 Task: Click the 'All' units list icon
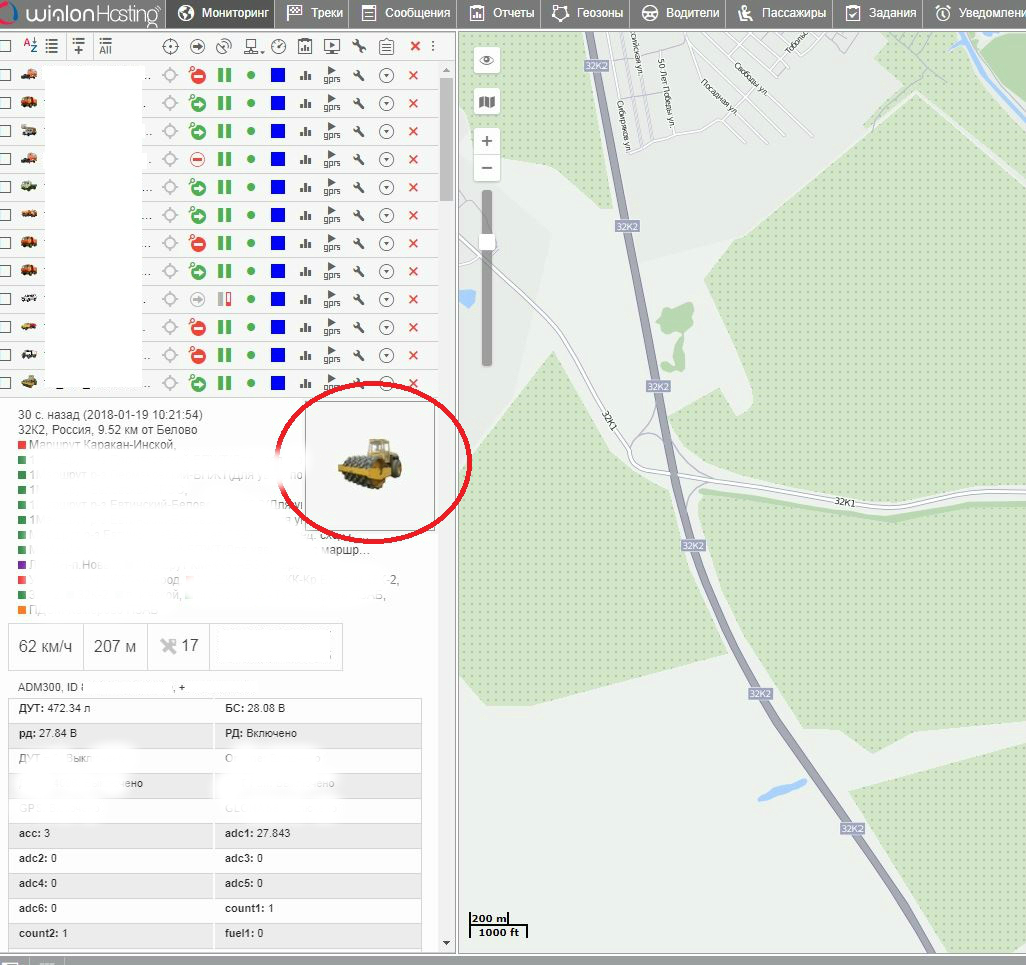pos(105,46)
